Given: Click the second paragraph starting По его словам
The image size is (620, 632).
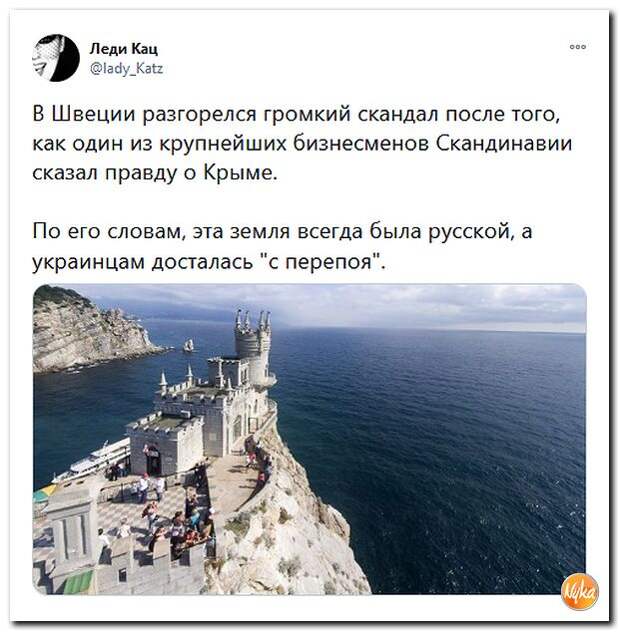Looking at the screenshot, I should (x=282, y=246).
